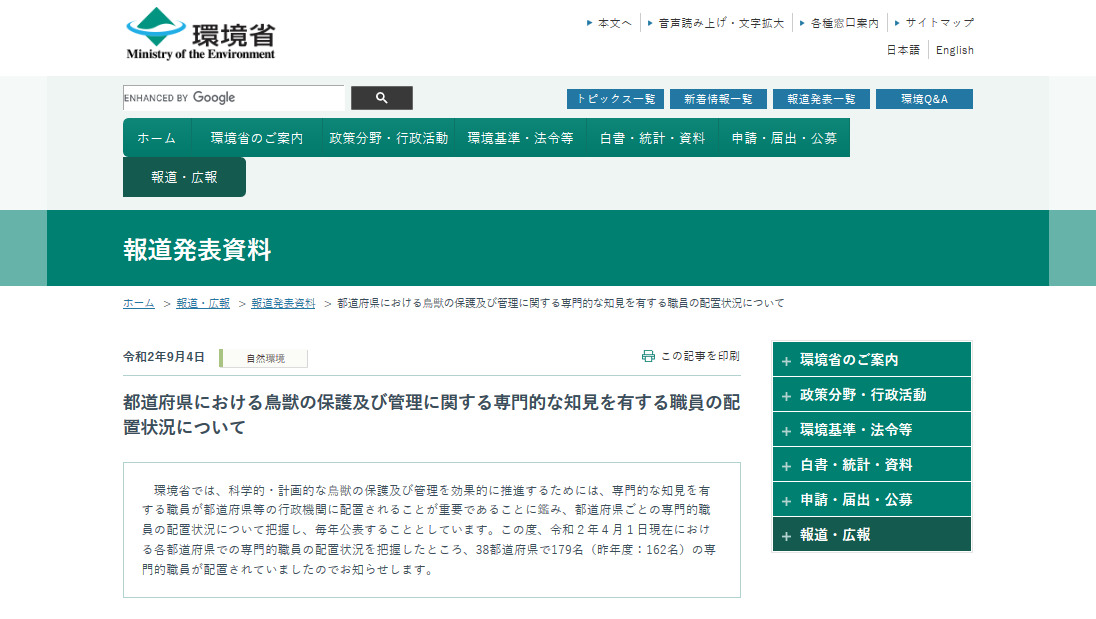This screenshot has height=619, width=1096.
Task: Click 音声読み上げ・文字拡大 link
Action: [720, 22]
